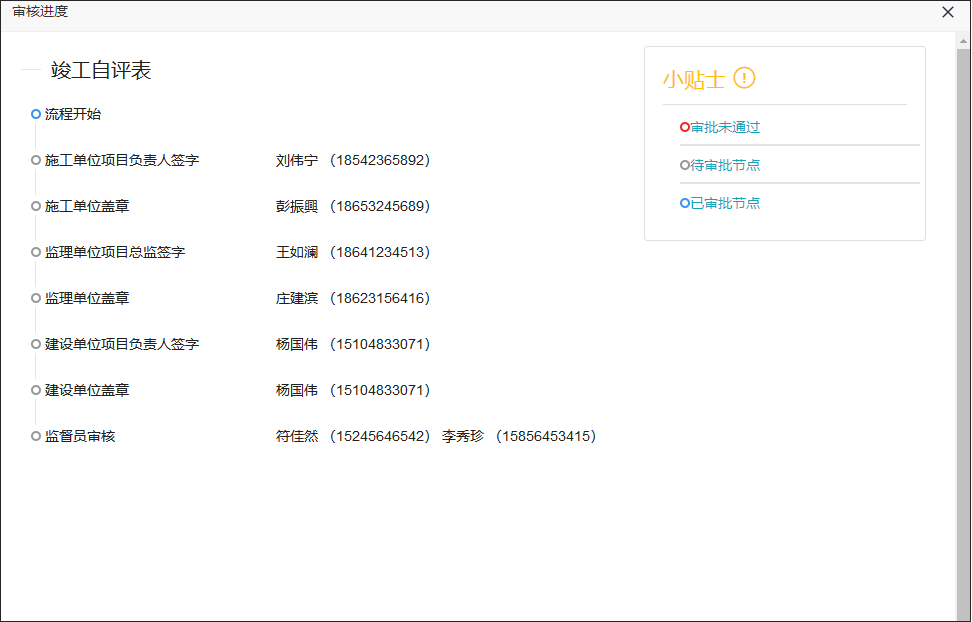The image size is (972, 622).
Task: Click approver 彭振興 (18653245689)
Action: pyautogui.click(x=353, y=206)
